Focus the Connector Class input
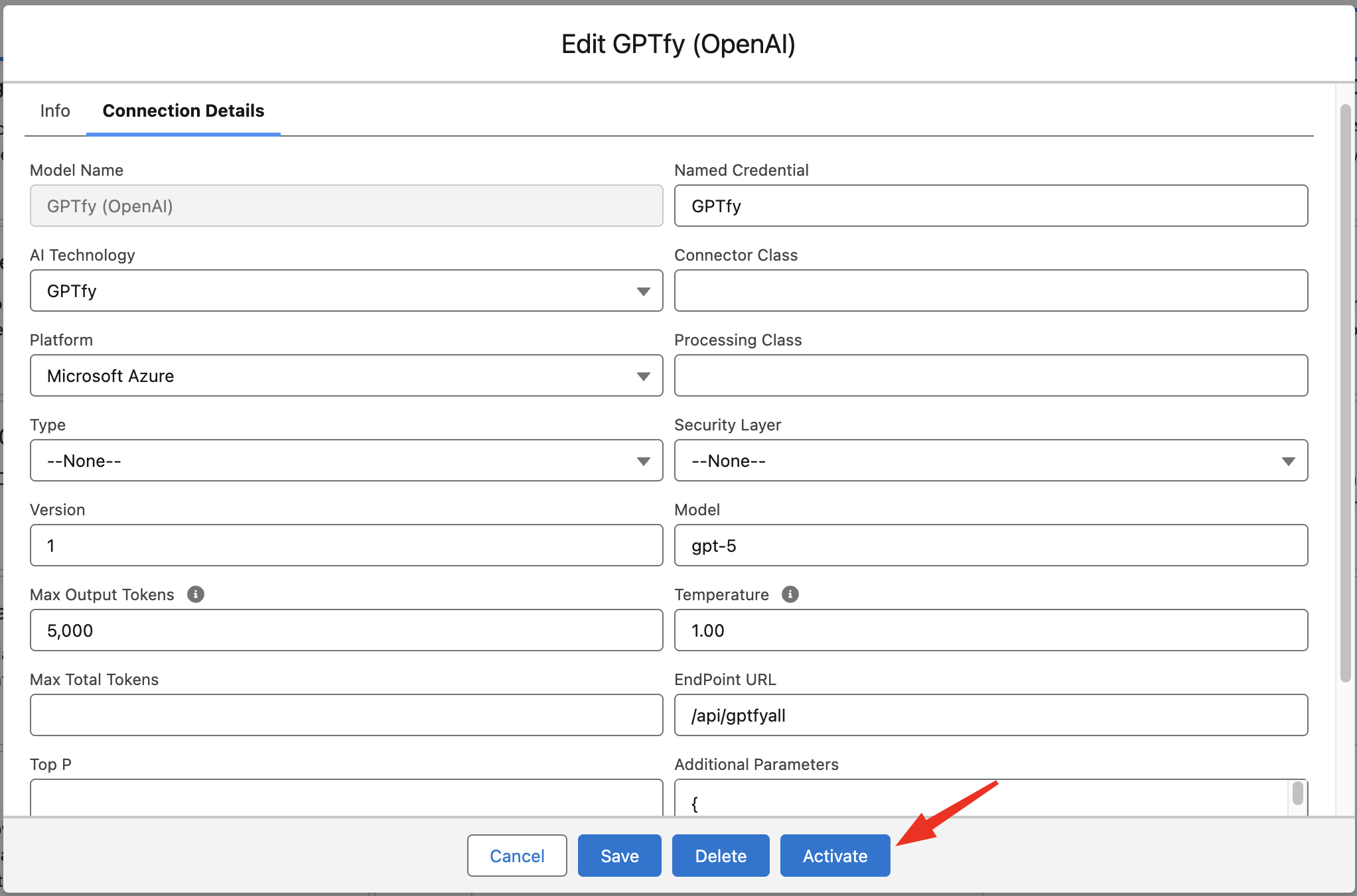1357x896 pixels. (991, 290)
